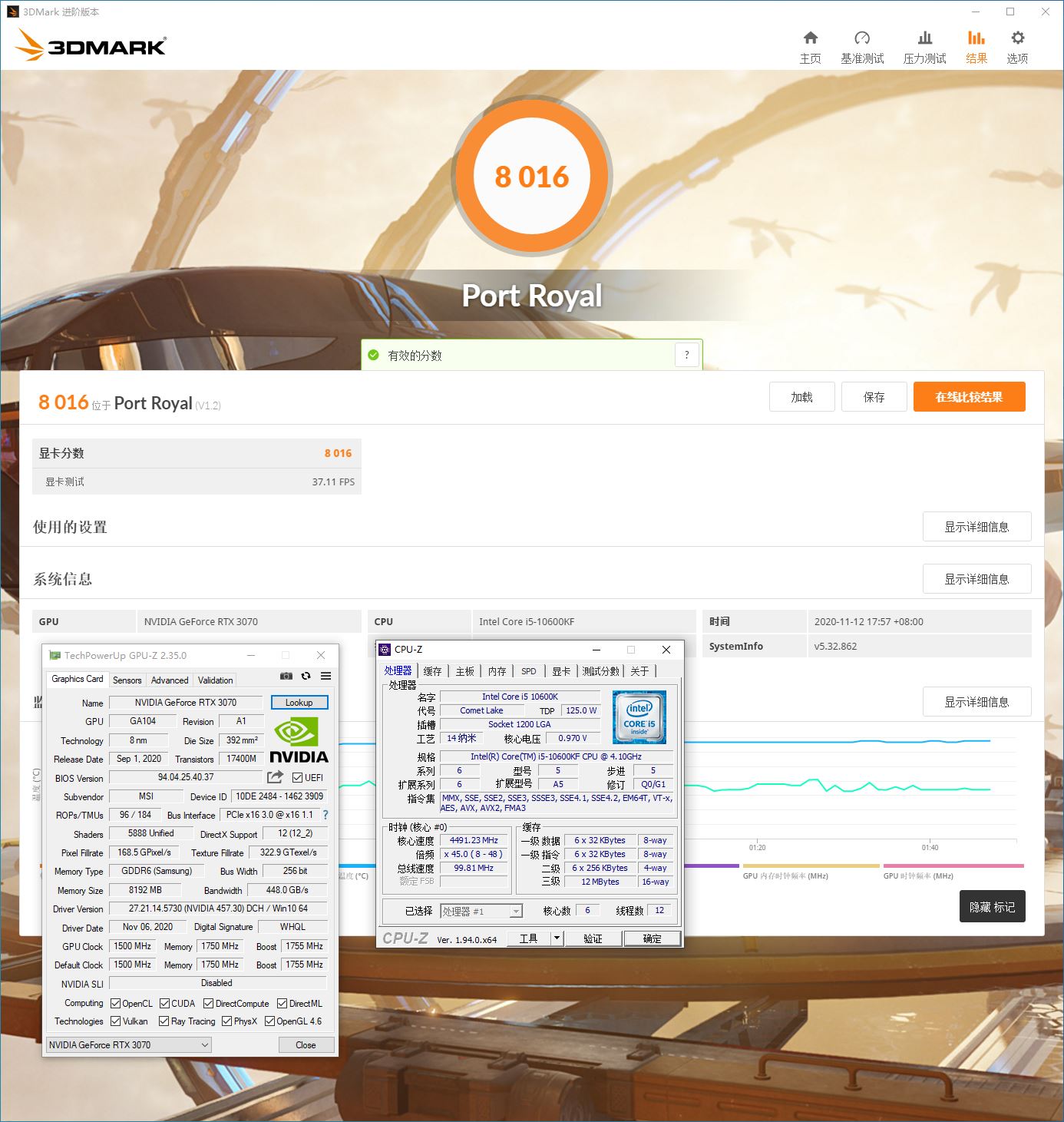
Task: Switch to SPD tab in CPU-Z
Action: pyautogui.click(x=529, y=671)
